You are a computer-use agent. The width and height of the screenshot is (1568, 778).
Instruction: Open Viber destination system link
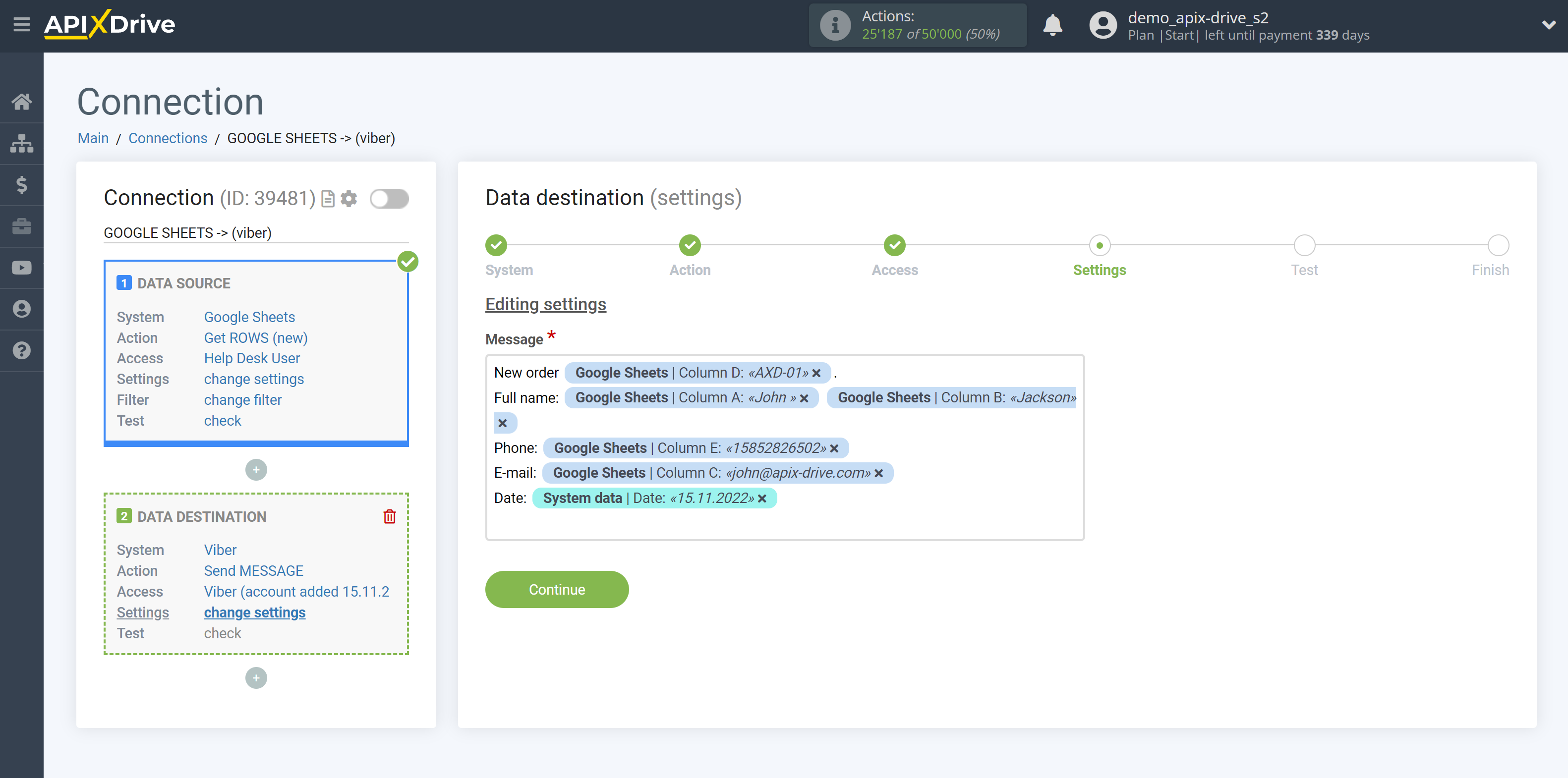click(220, 550)
